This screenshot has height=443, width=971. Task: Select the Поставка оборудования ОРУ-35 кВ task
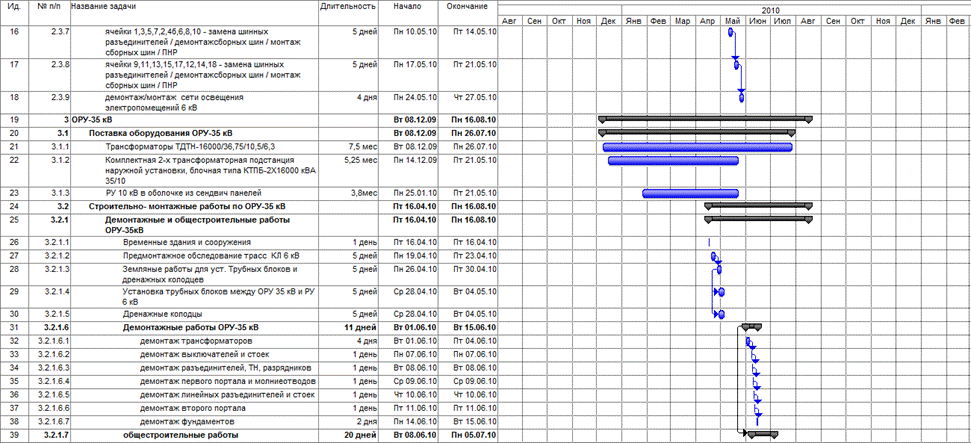[x=160, y=133]
